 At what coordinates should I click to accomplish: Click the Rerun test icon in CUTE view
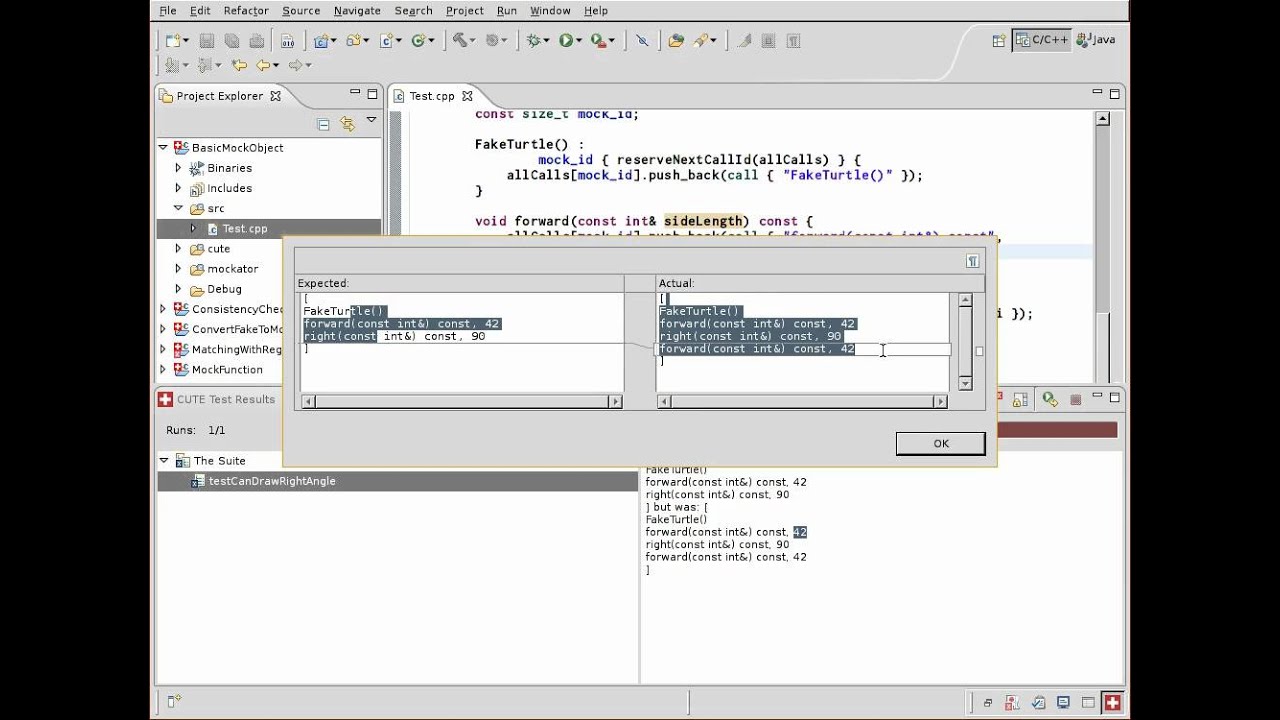pos(1050,399)
